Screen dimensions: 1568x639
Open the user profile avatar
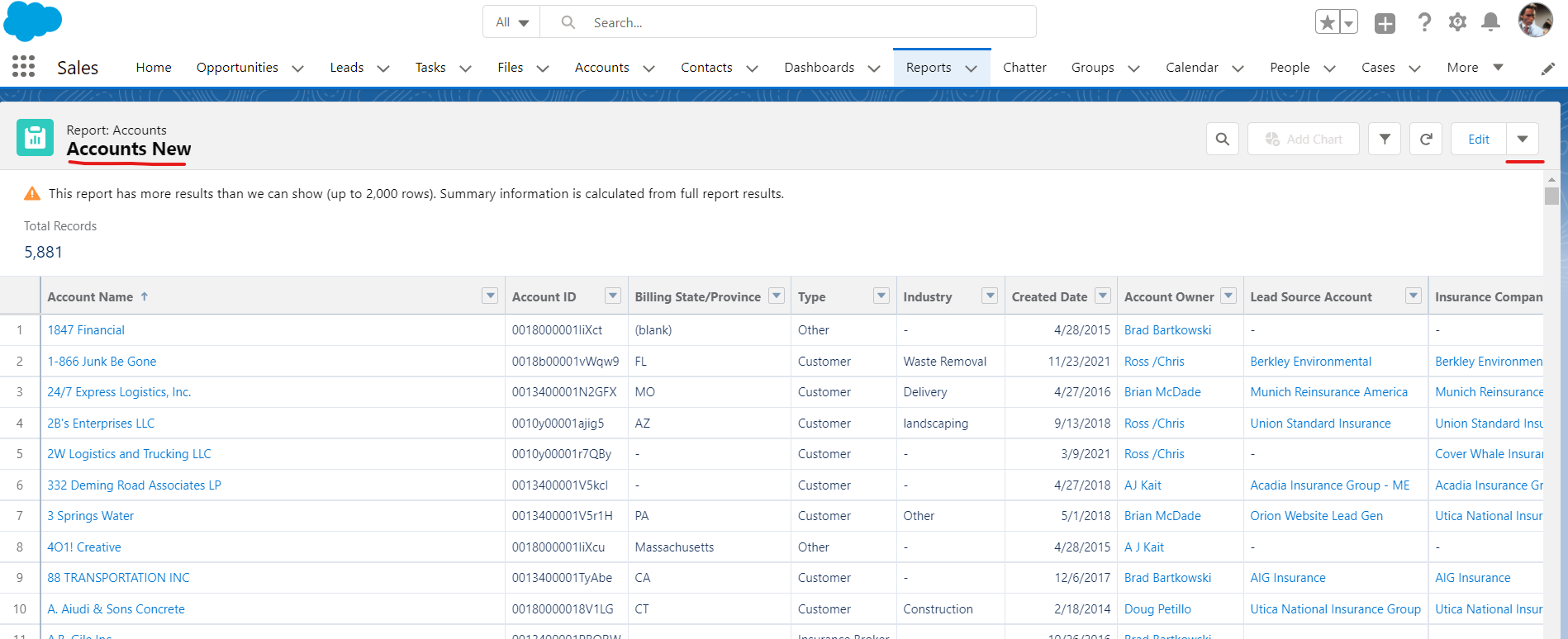click(x=1536, y=21)
